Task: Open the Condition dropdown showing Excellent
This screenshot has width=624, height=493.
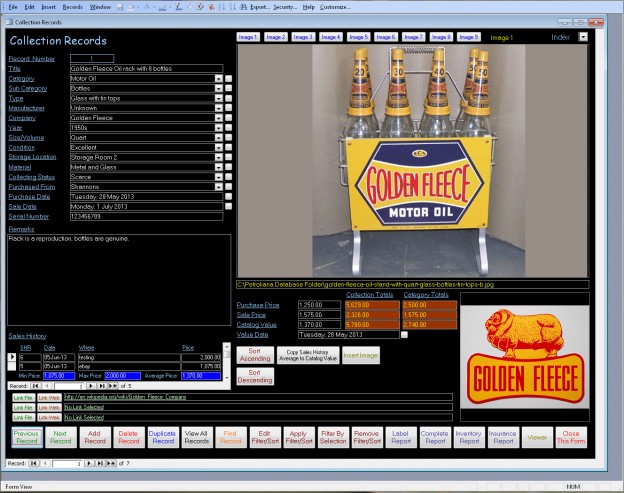Action: tap(219, 147)
